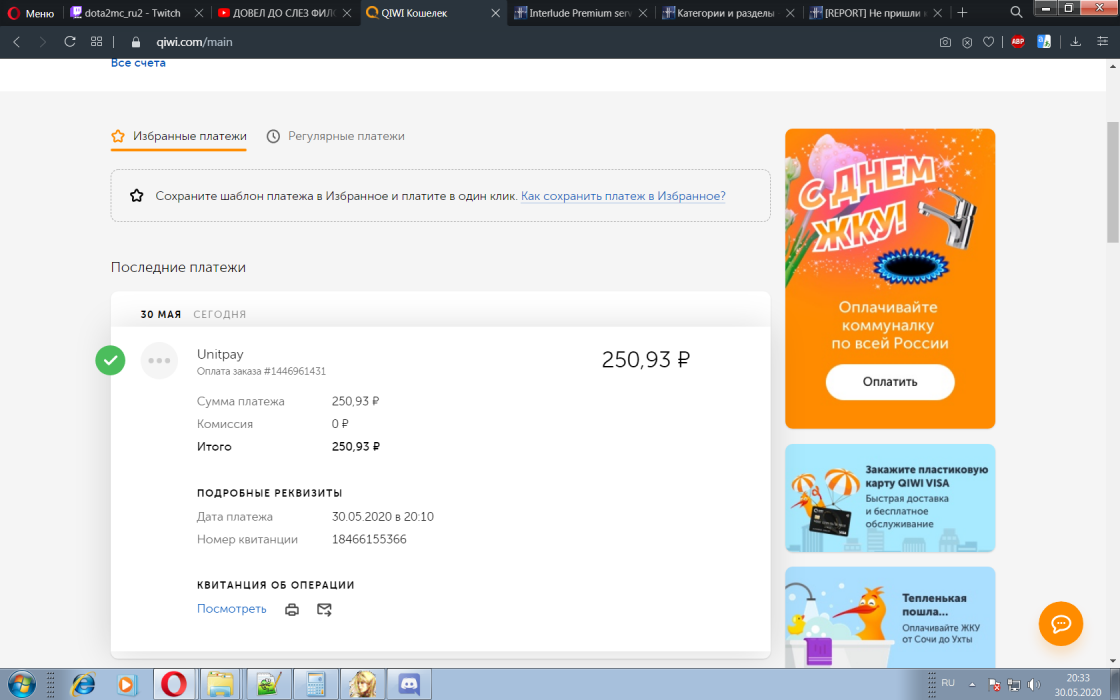The height and width of the screenshot is (700, 1120).
Task: Open the Opera Меню menu
Action: [x=31, y=13]
